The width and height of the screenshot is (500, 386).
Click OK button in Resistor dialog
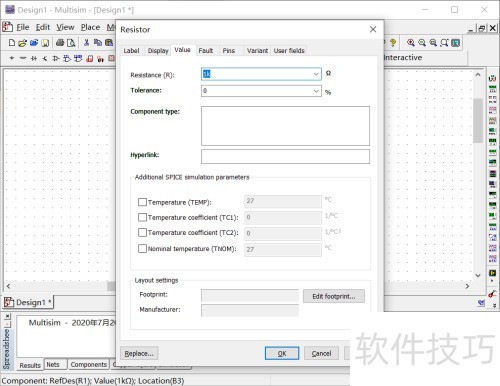tap(282, 353)
